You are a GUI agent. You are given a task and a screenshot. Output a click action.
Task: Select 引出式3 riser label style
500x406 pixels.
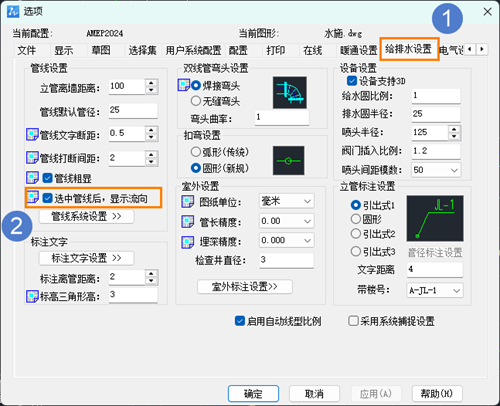(356, 251)
